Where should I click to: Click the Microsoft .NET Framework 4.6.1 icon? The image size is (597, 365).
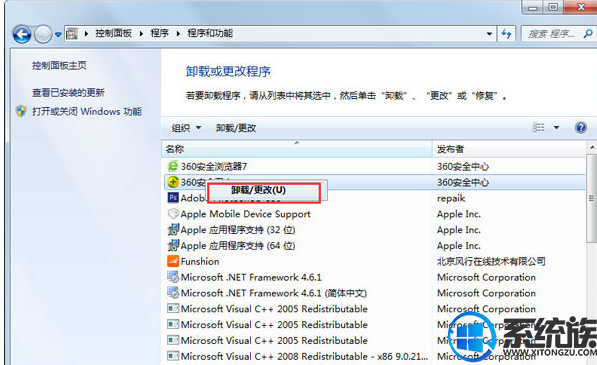tap(173, 277)
